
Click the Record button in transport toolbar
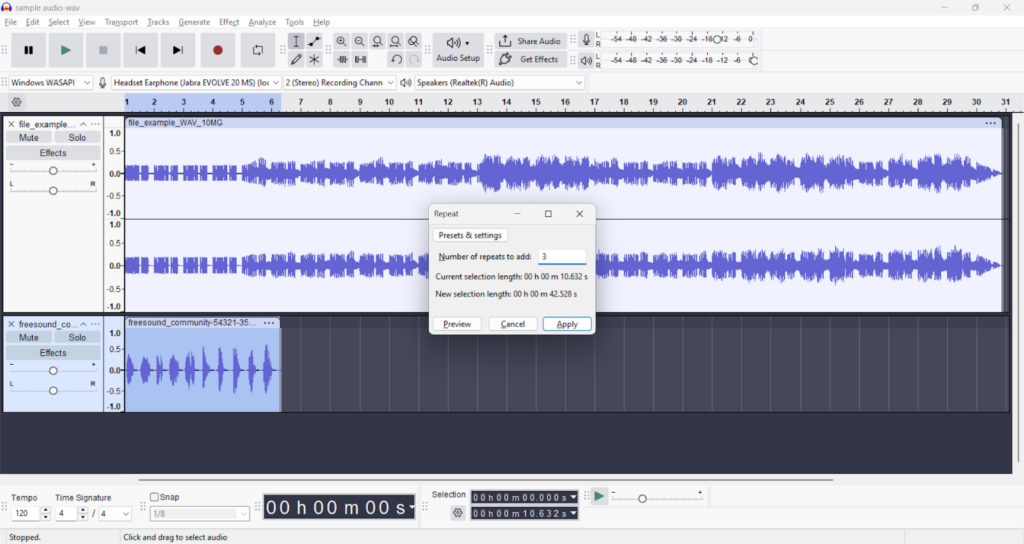[x=217, y=50]
